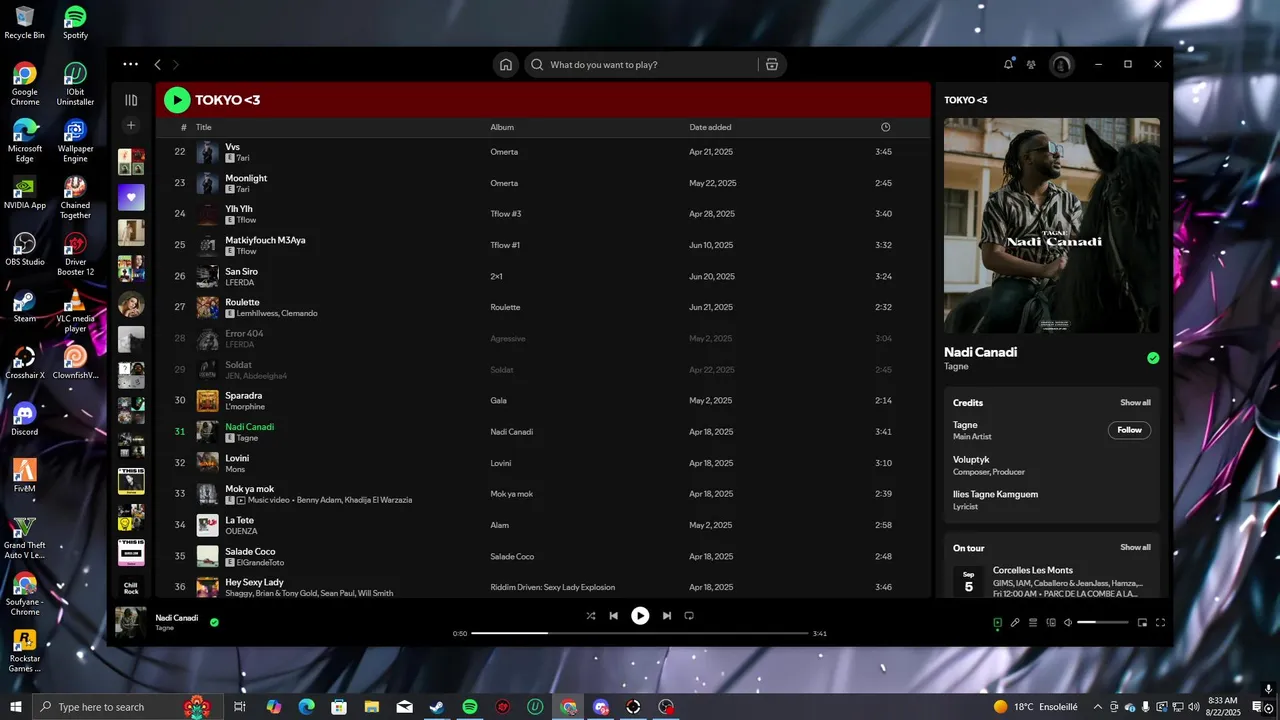
Task: Play the TOKYO <3 playlist
Action: (x=177, y=100)
